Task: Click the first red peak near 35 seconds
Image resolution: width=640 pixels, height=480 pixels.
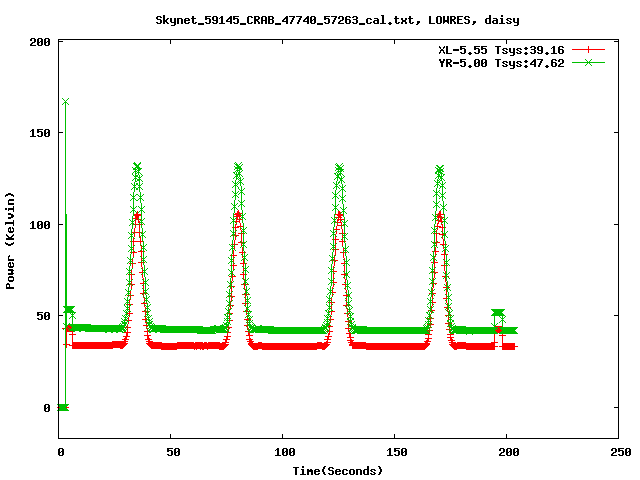Action: coord(137,215)
